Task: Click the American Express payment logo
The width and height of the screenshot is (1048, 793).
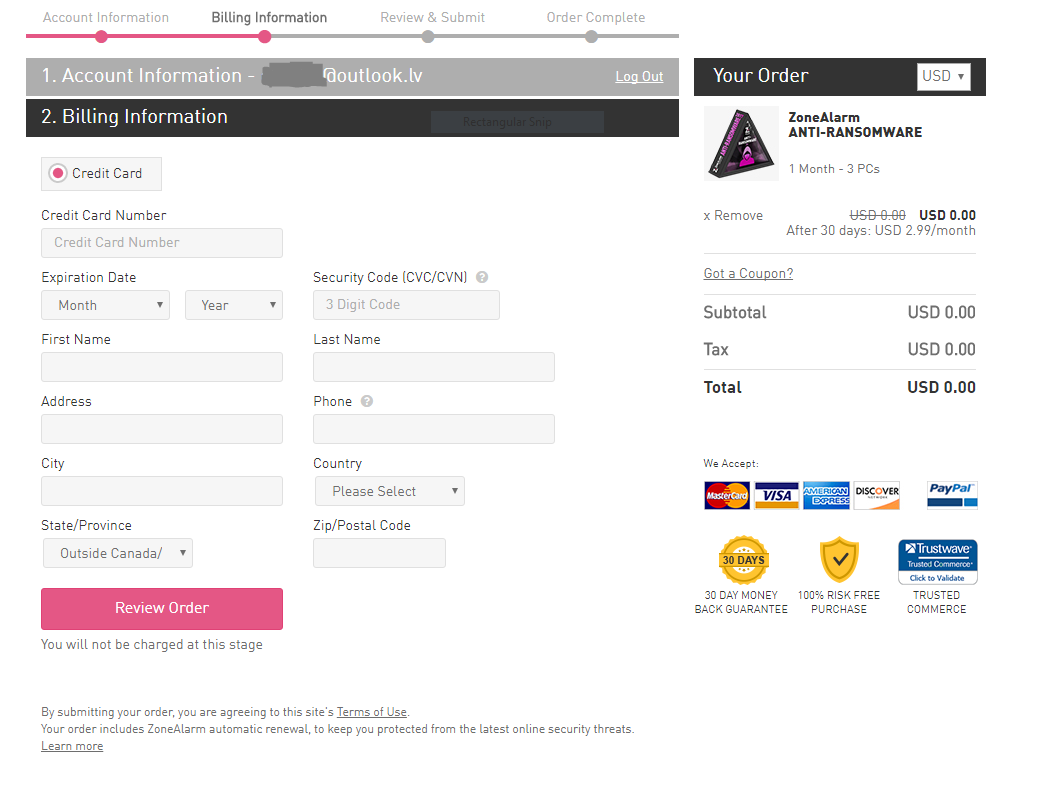Action: (x=826, y=495)
